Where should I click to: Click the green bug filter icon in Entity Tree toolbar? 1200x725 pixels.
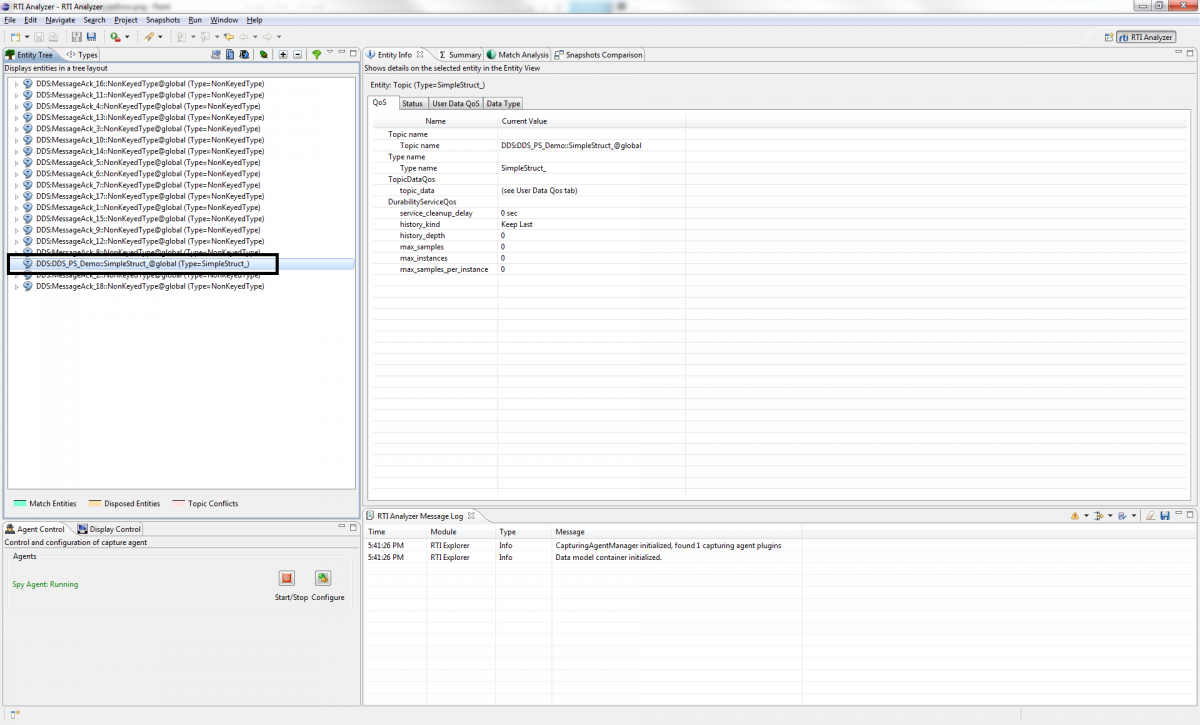pyautogui.click(x=263, y=55)
